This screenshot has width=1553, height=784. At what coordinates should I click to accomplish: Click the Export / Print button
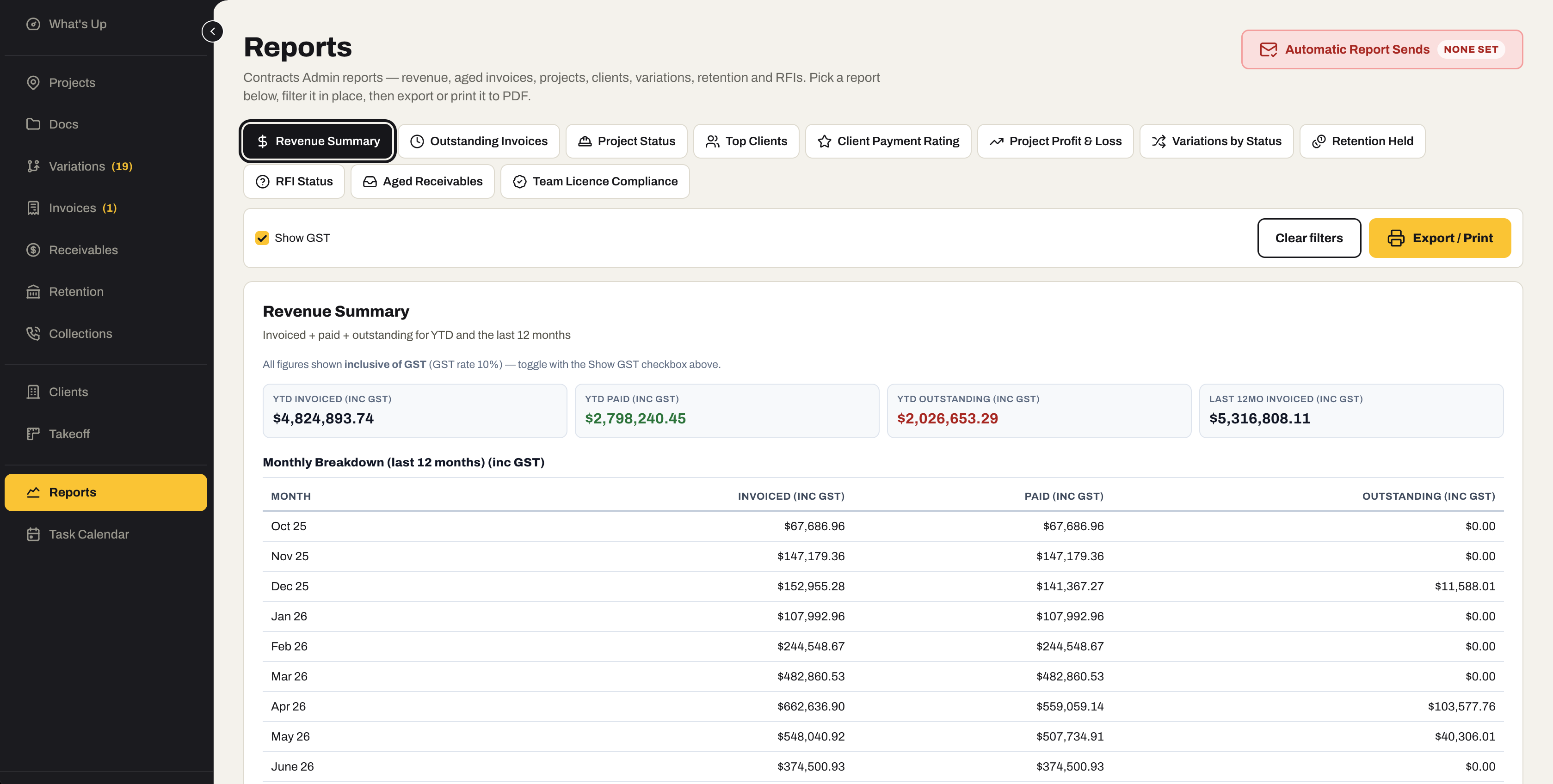[x=1440, y=238]
